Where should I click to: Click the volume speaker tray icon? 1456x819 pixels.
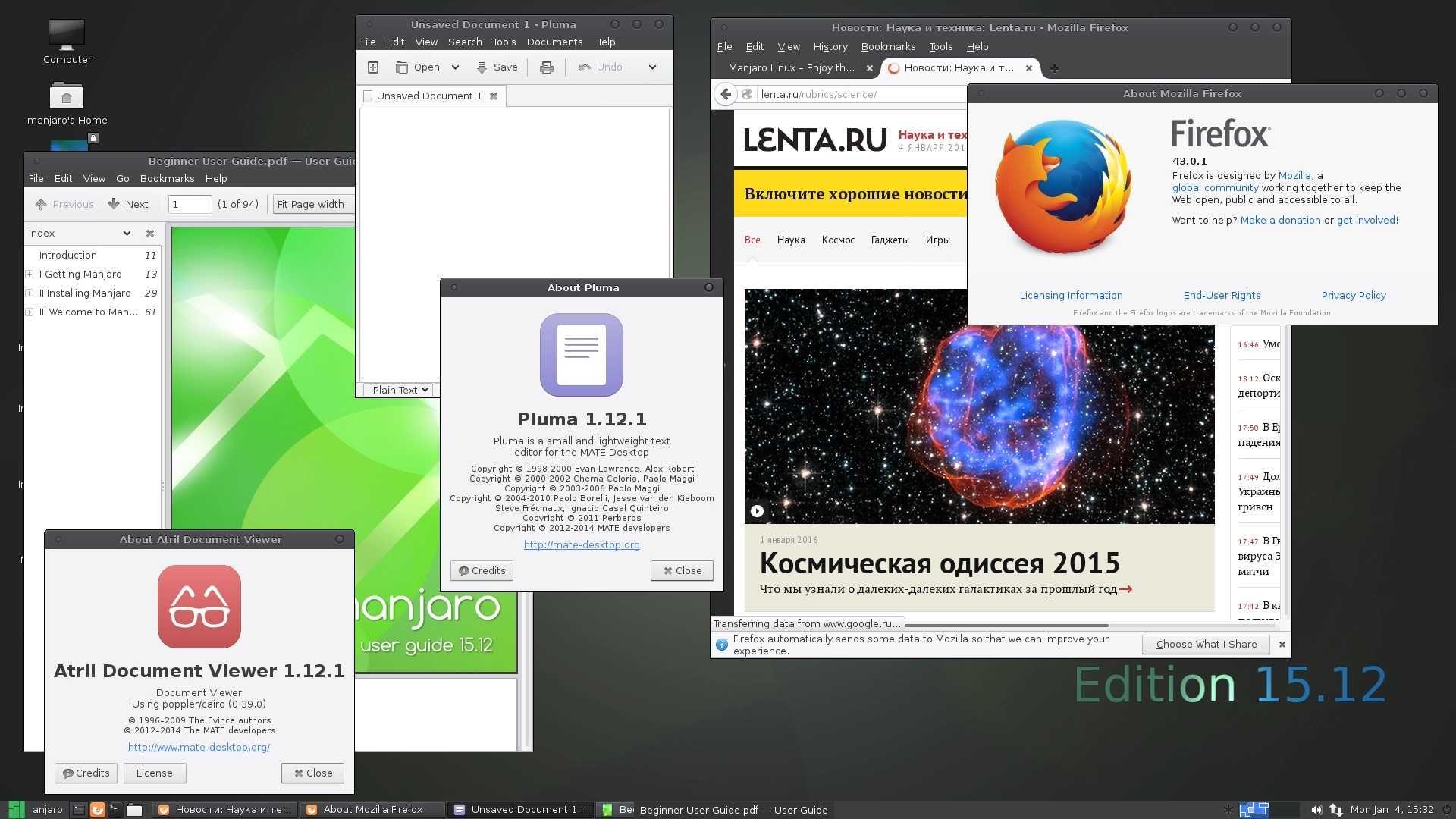coord(1316,810)
